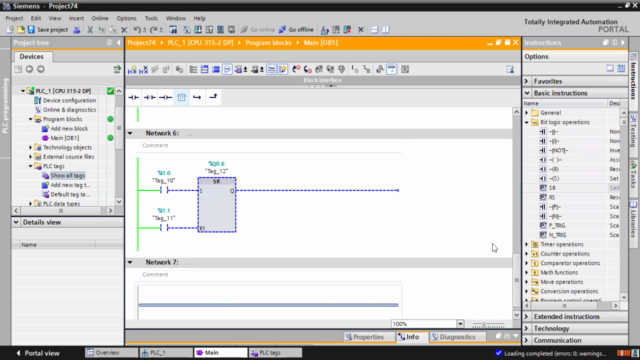Select the SR block in Network 6

[217, 204]
